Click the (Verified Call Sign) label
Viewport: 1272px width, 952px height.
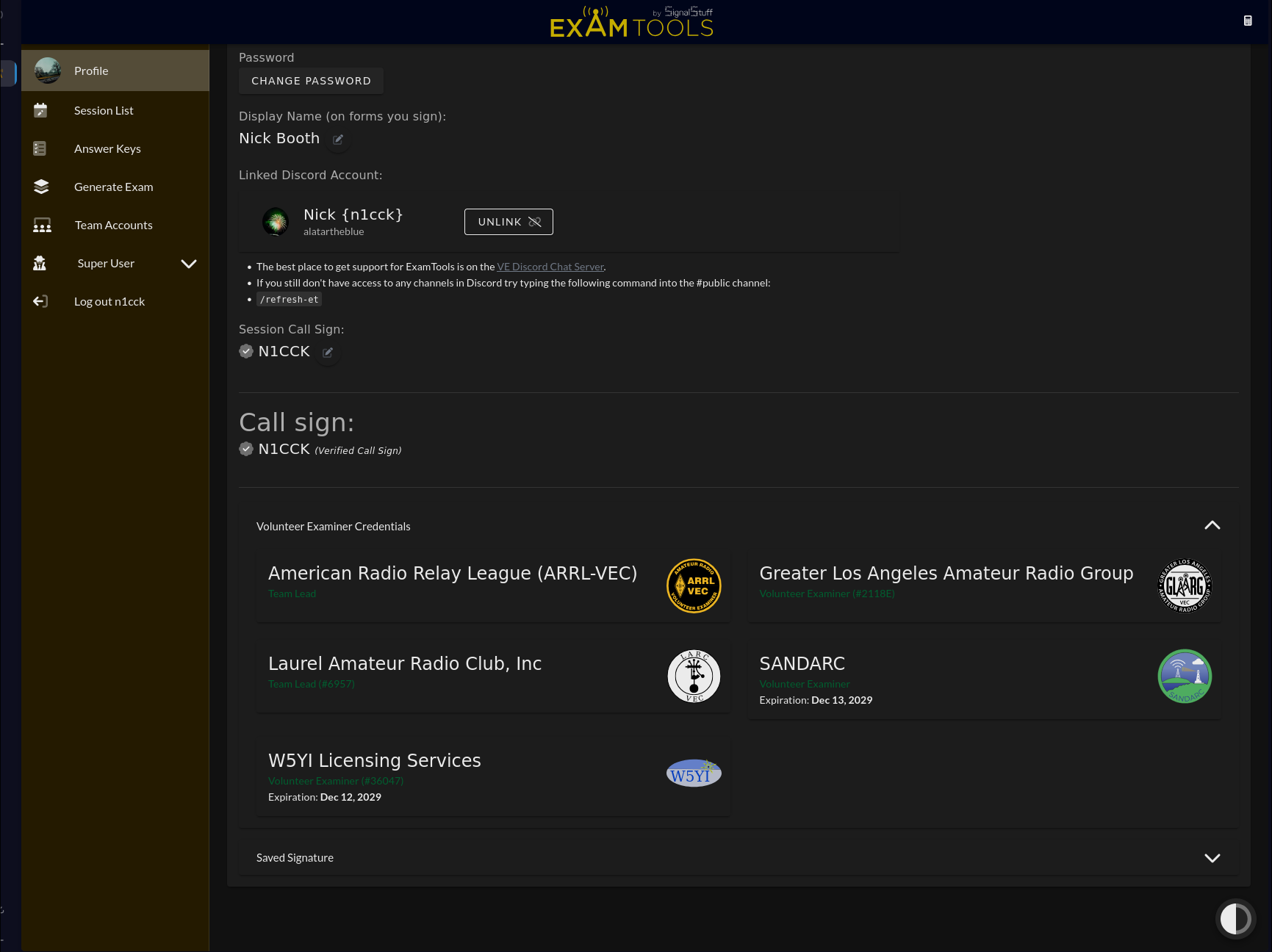pos(358,450)
